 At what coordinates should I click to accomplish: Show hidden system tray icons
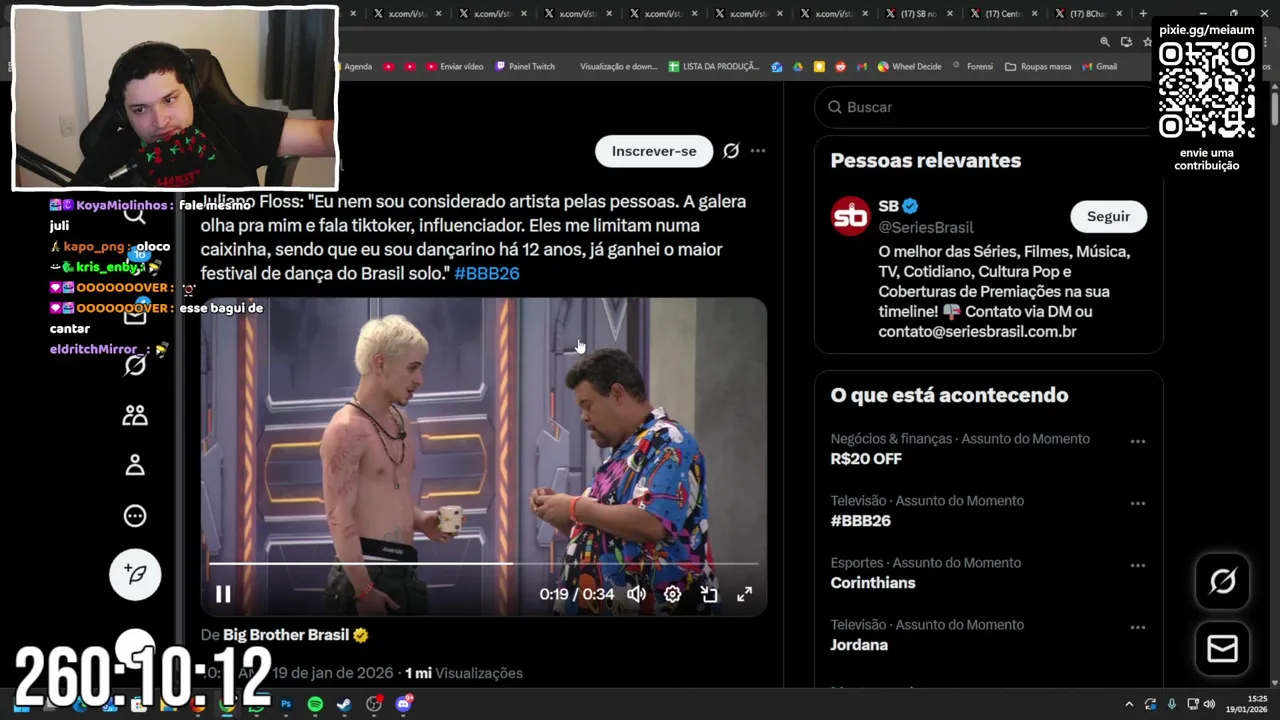coord(1129,704)
